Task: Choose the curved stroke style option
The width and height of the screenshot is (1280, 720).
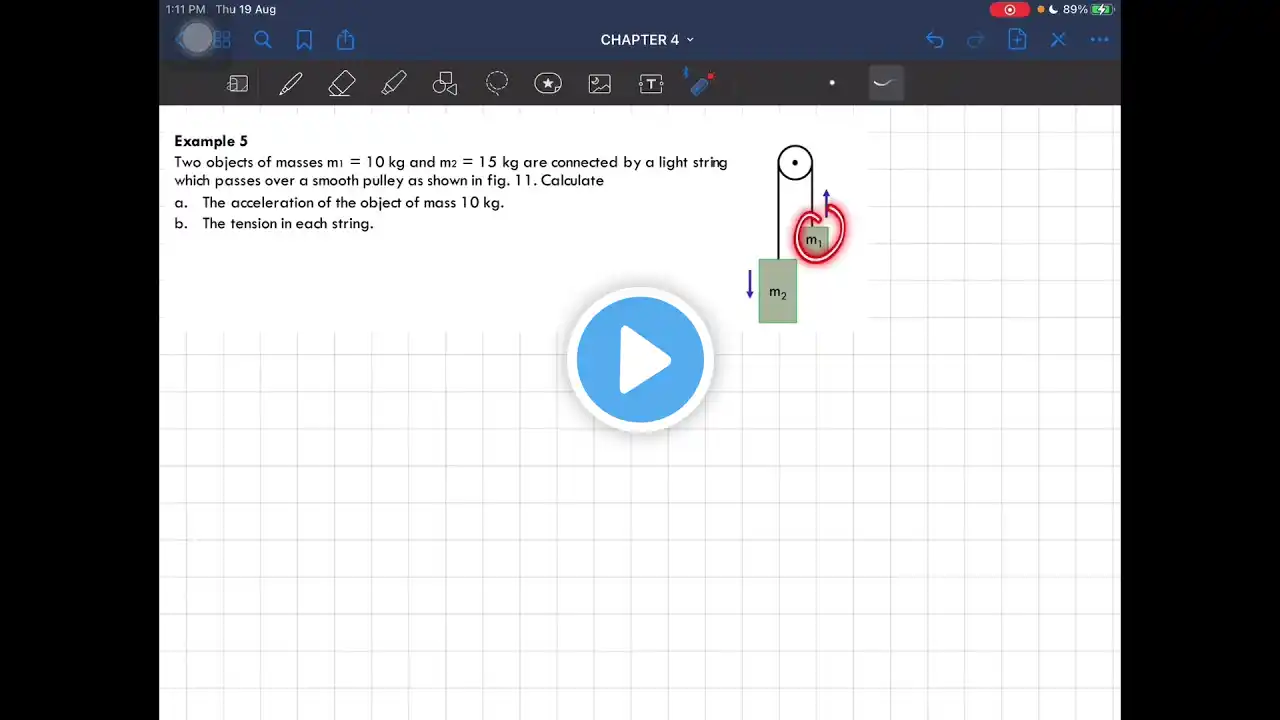Action: 885,83
